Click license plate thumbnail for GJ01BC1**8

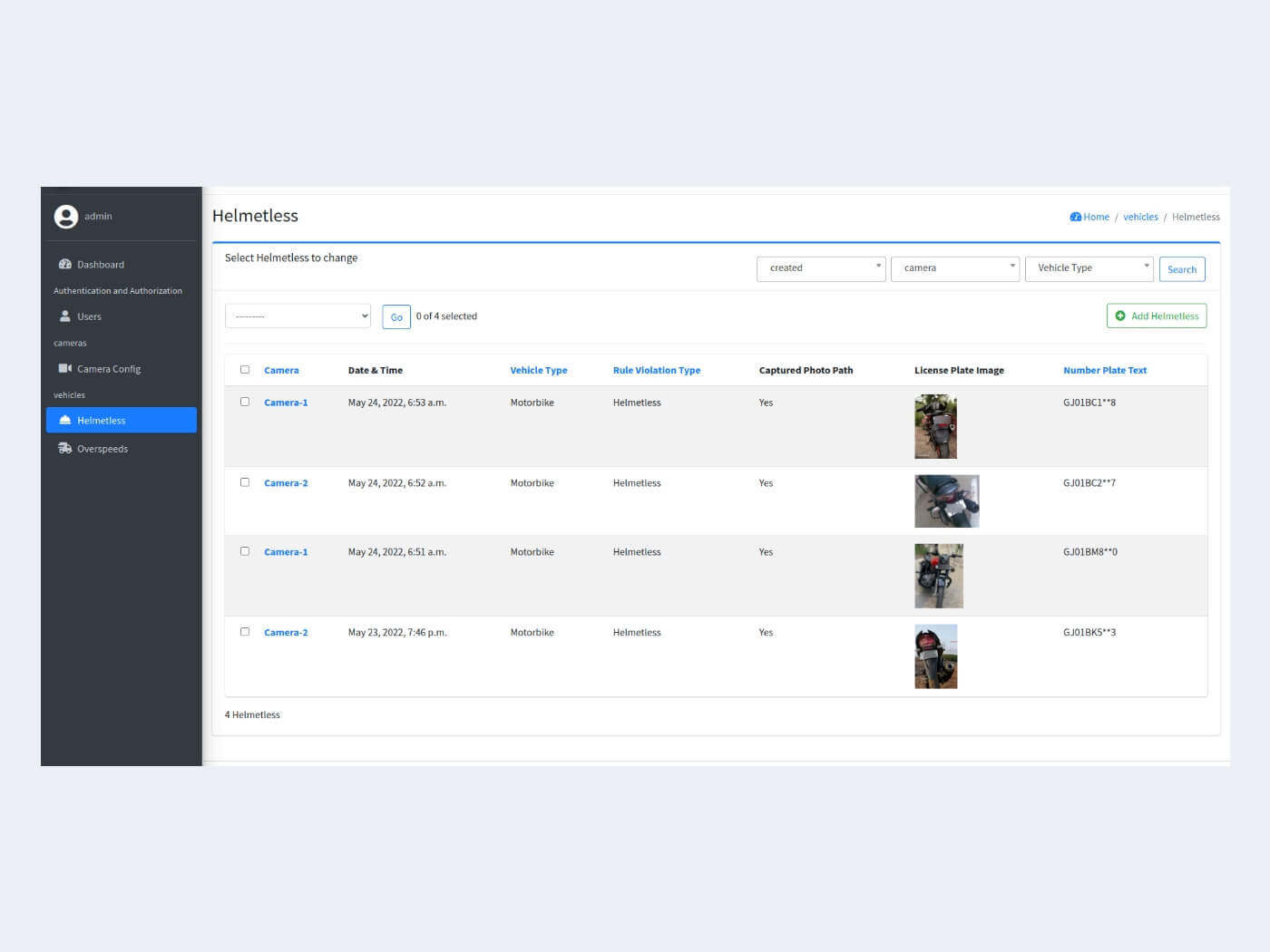(935, 426)
